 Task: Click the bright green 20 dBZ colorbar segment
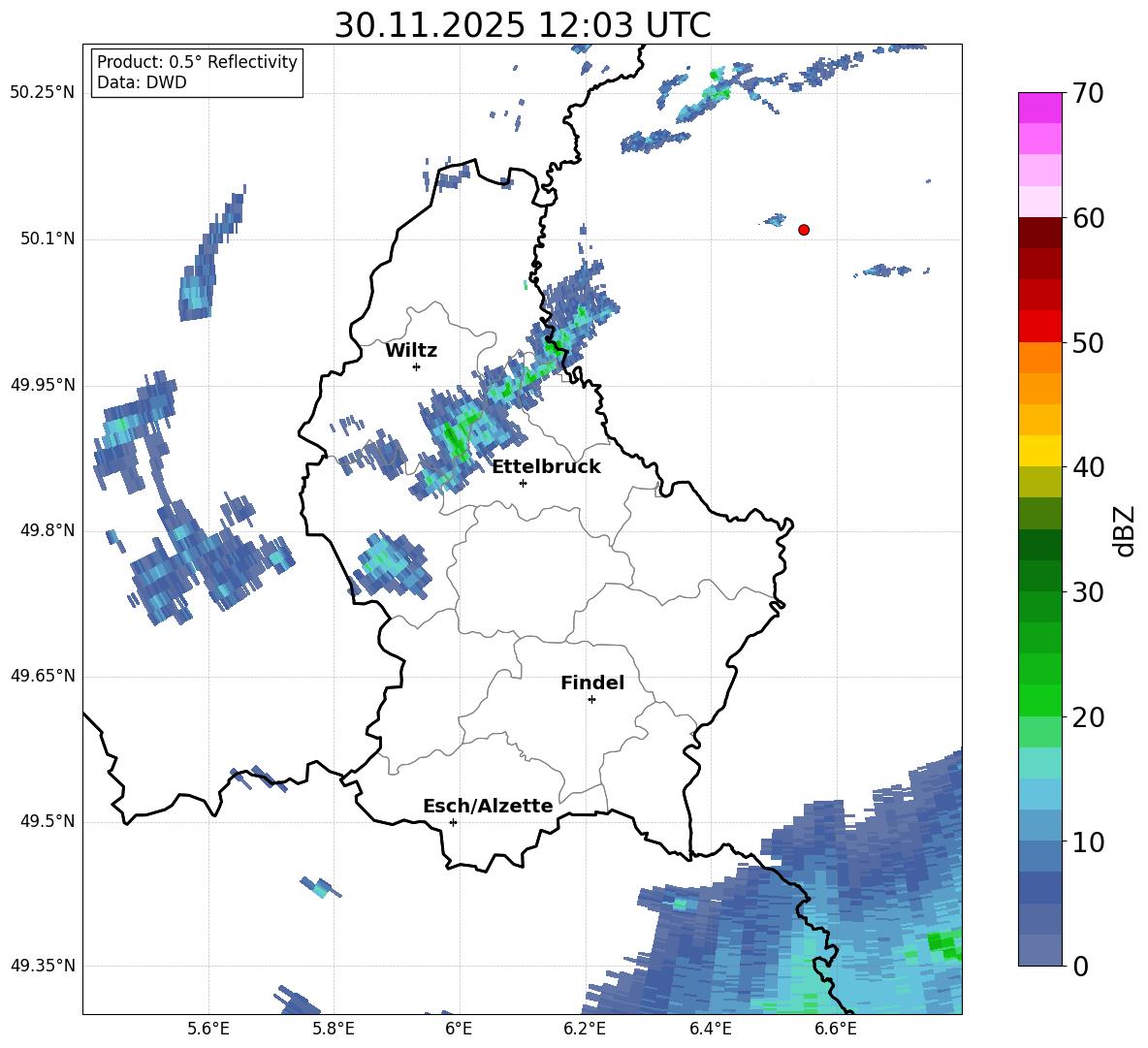point(1039,701)
